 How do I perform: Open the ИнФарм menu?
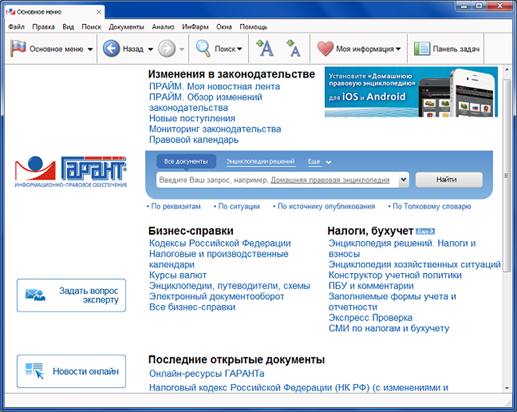pyautogui.click(x=195, y=27)
